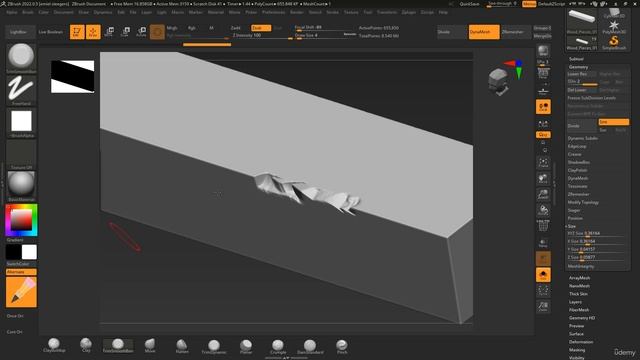Image resolution: width=640 pixels, height=360 pixels.
Task: Open the current brush thumbnail TrimSmoothBorder
Action: click(x=21, y=58)
